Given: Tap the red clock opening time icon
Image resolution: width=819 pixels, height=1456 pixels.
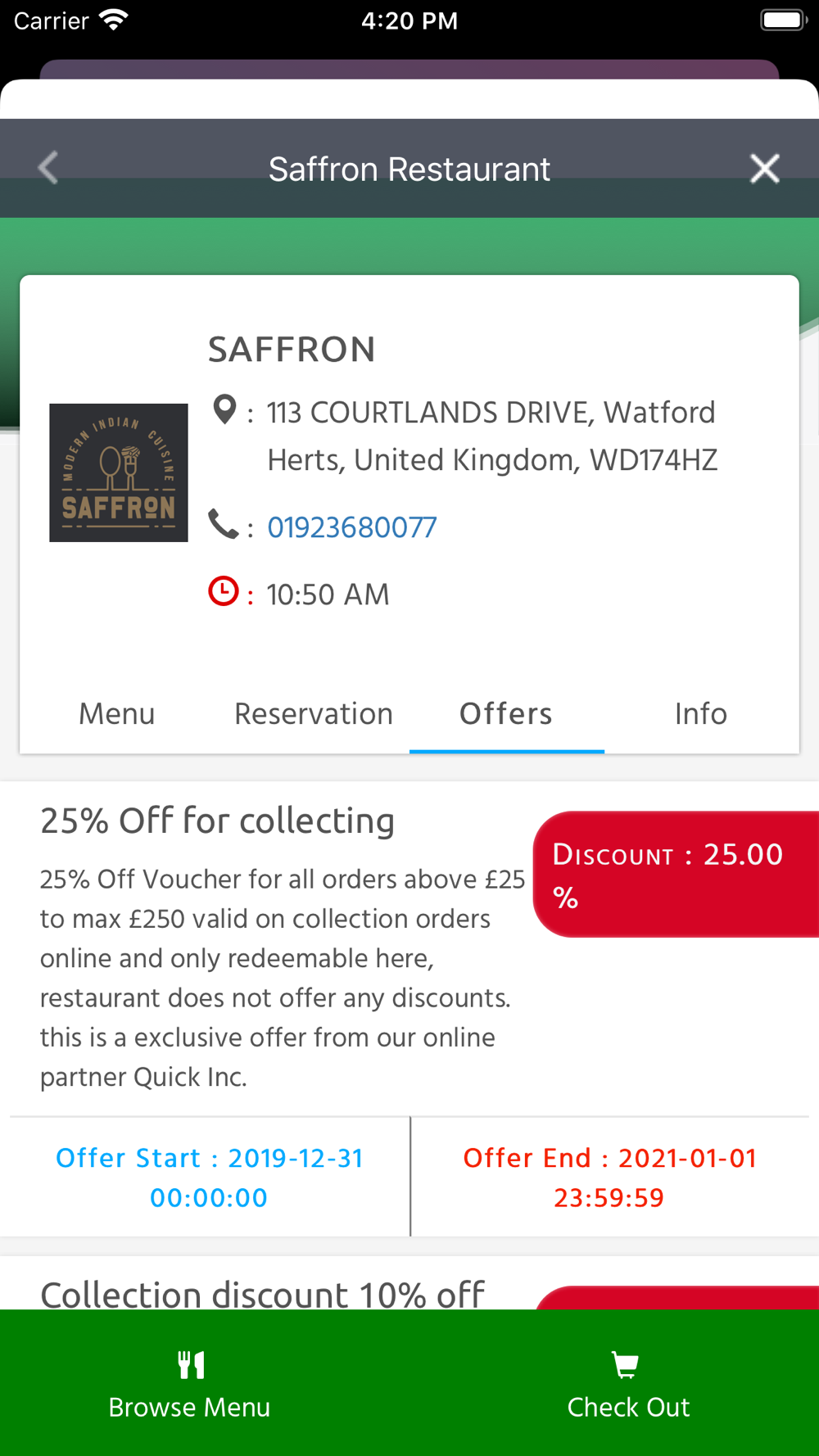Looking at the screenshot, I should (x=224, y=591).
